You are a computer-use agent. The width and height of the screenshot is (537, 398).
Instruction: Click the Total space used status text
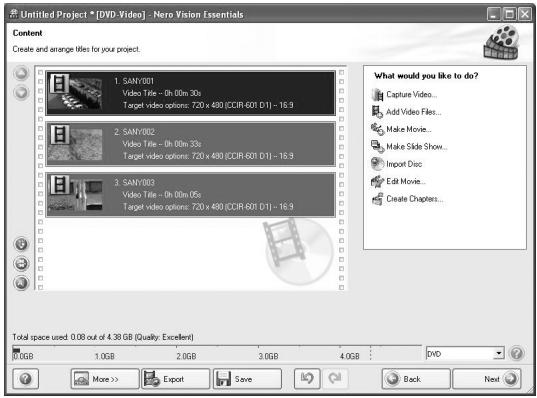coord(103,337)
